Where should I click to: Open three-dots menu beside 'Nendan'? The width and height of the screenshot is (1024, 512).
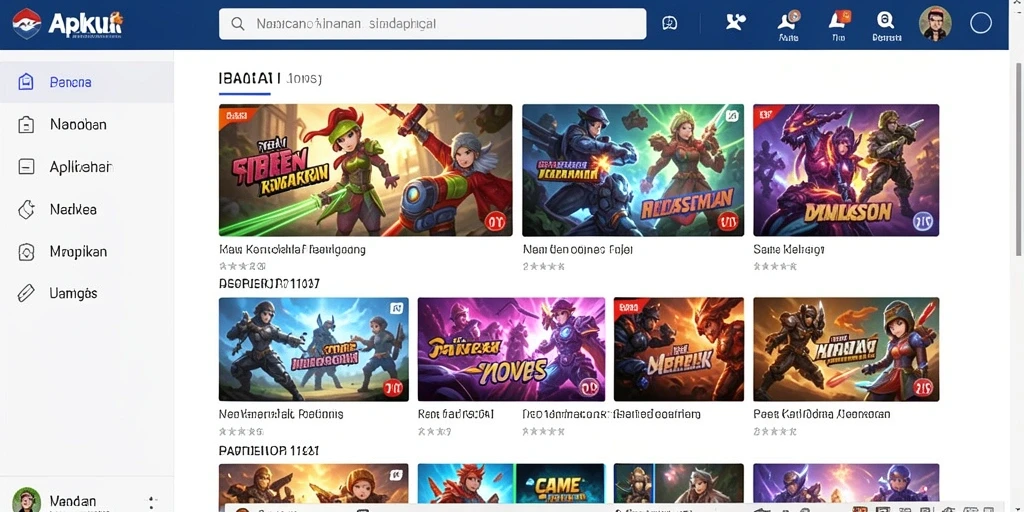pos(152,502)
